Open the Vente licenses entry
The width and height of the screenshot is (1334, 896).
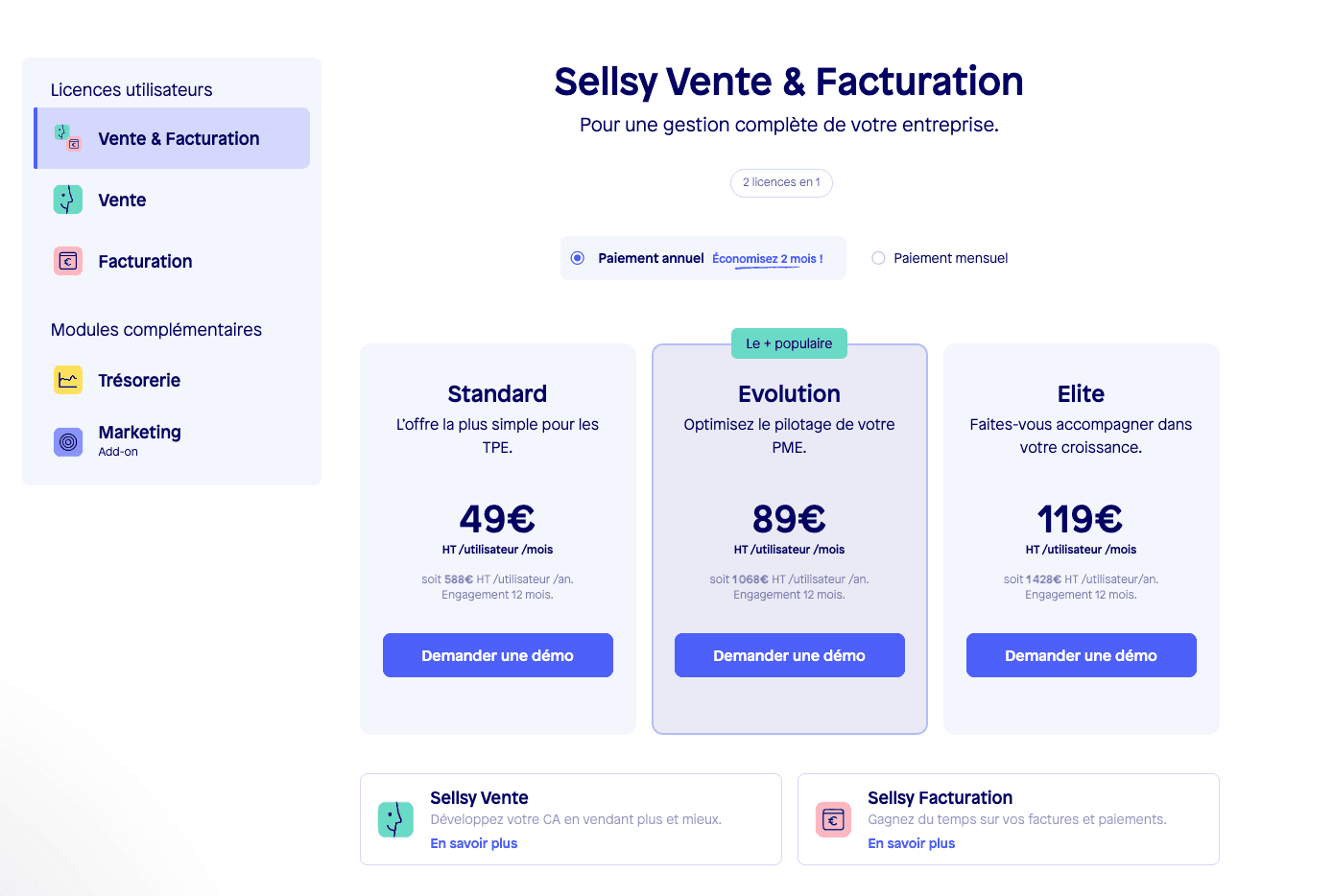pyautogui.click(x=121, y=200)
